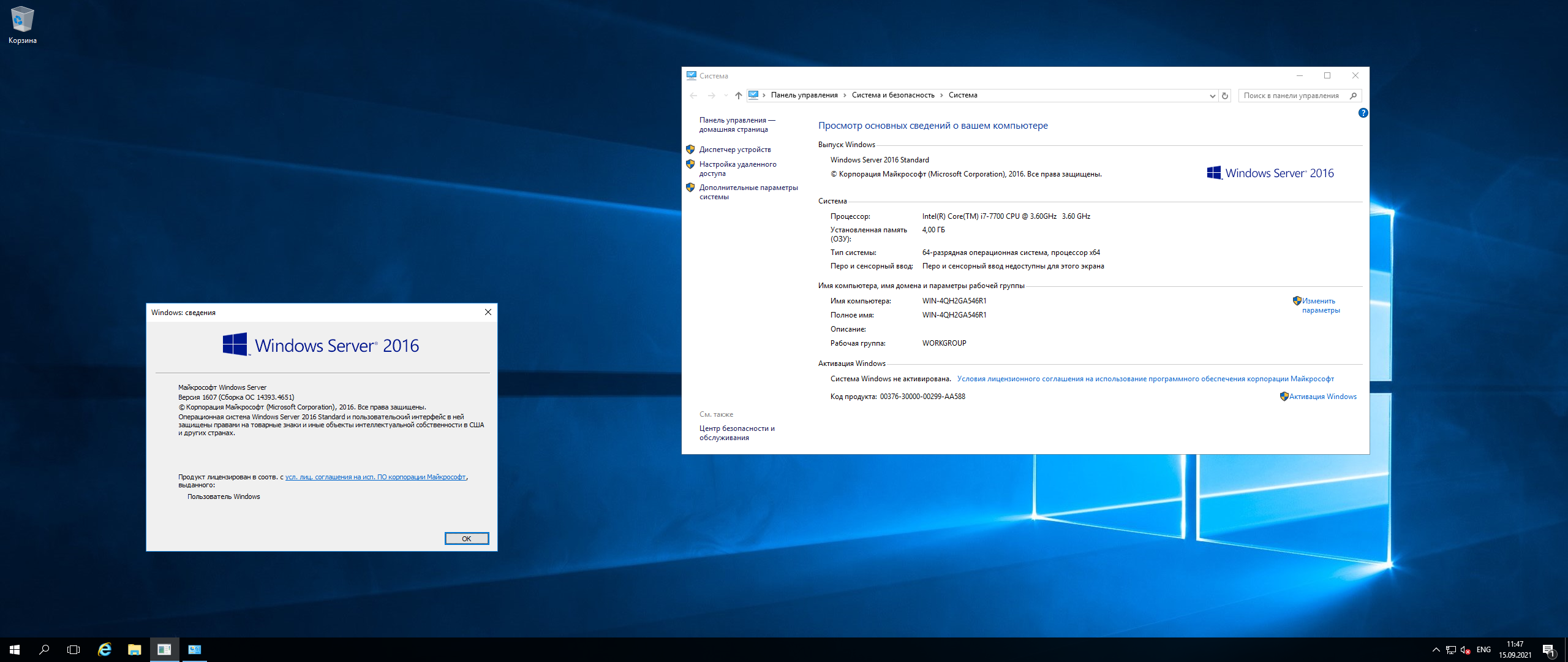
Task: Open the Recycle Bin desktop icon
Action: [x=23, y=25]
